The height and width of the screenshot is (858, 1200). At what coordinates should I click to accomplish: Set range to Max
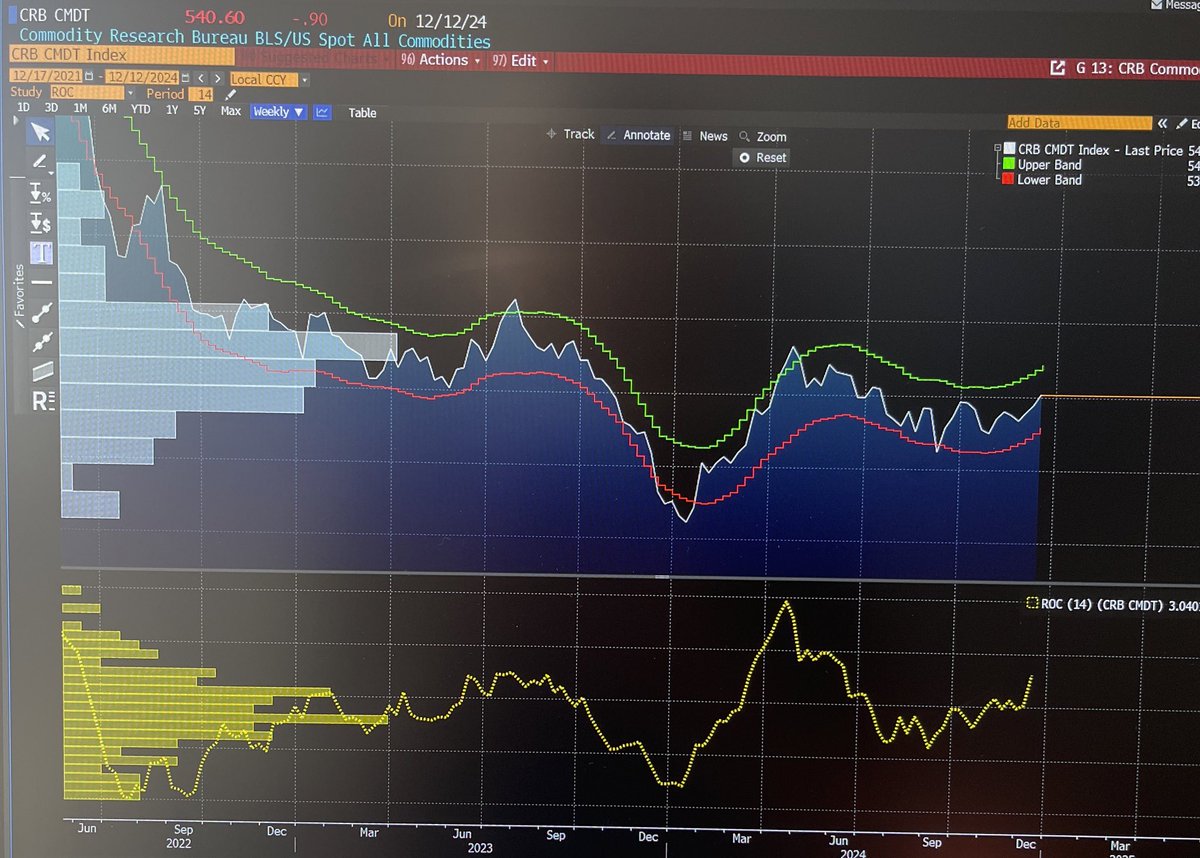(x=231, y=111)
